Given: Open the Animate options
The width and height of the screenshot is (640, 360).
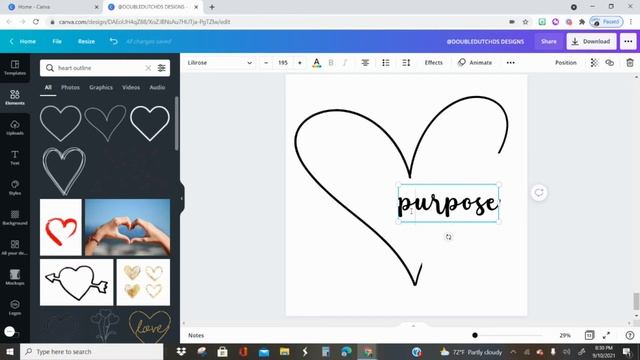Looking at the screenshot, I should (475, 63).
